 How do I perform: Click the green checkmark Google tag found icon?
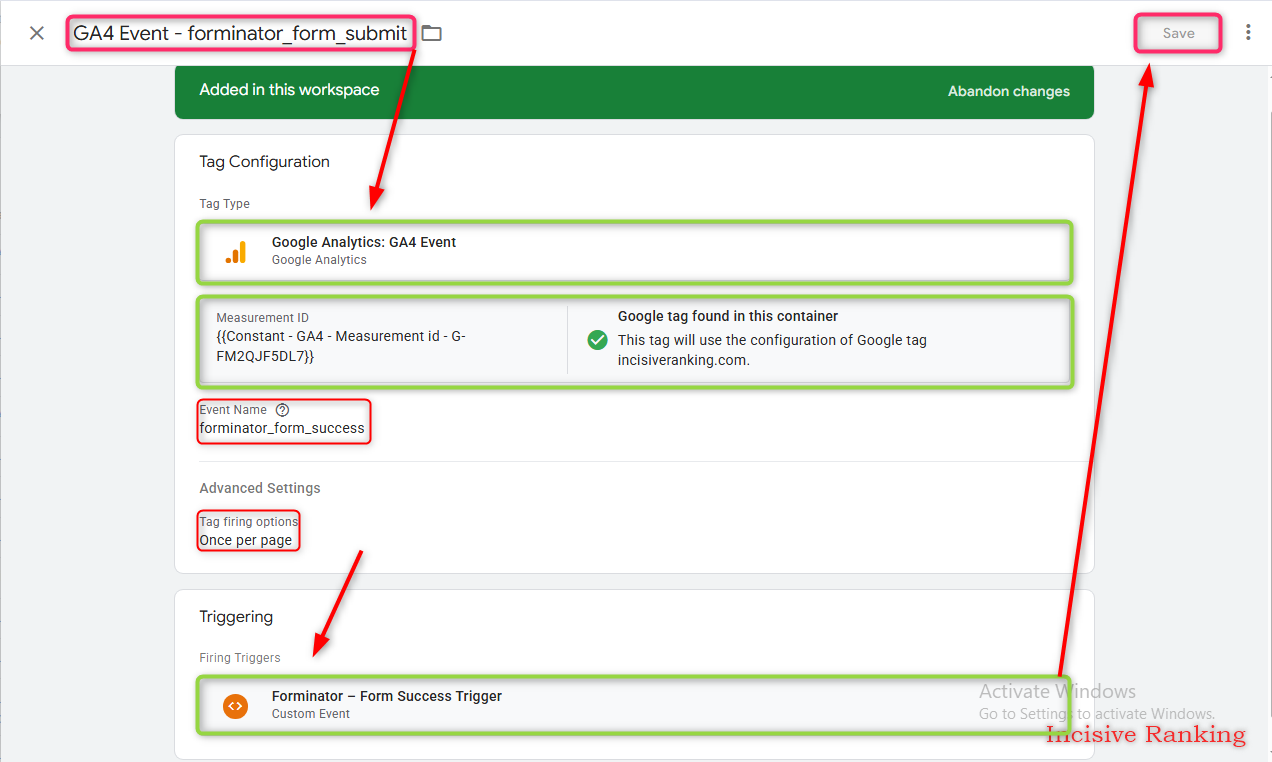coord(597,340)
